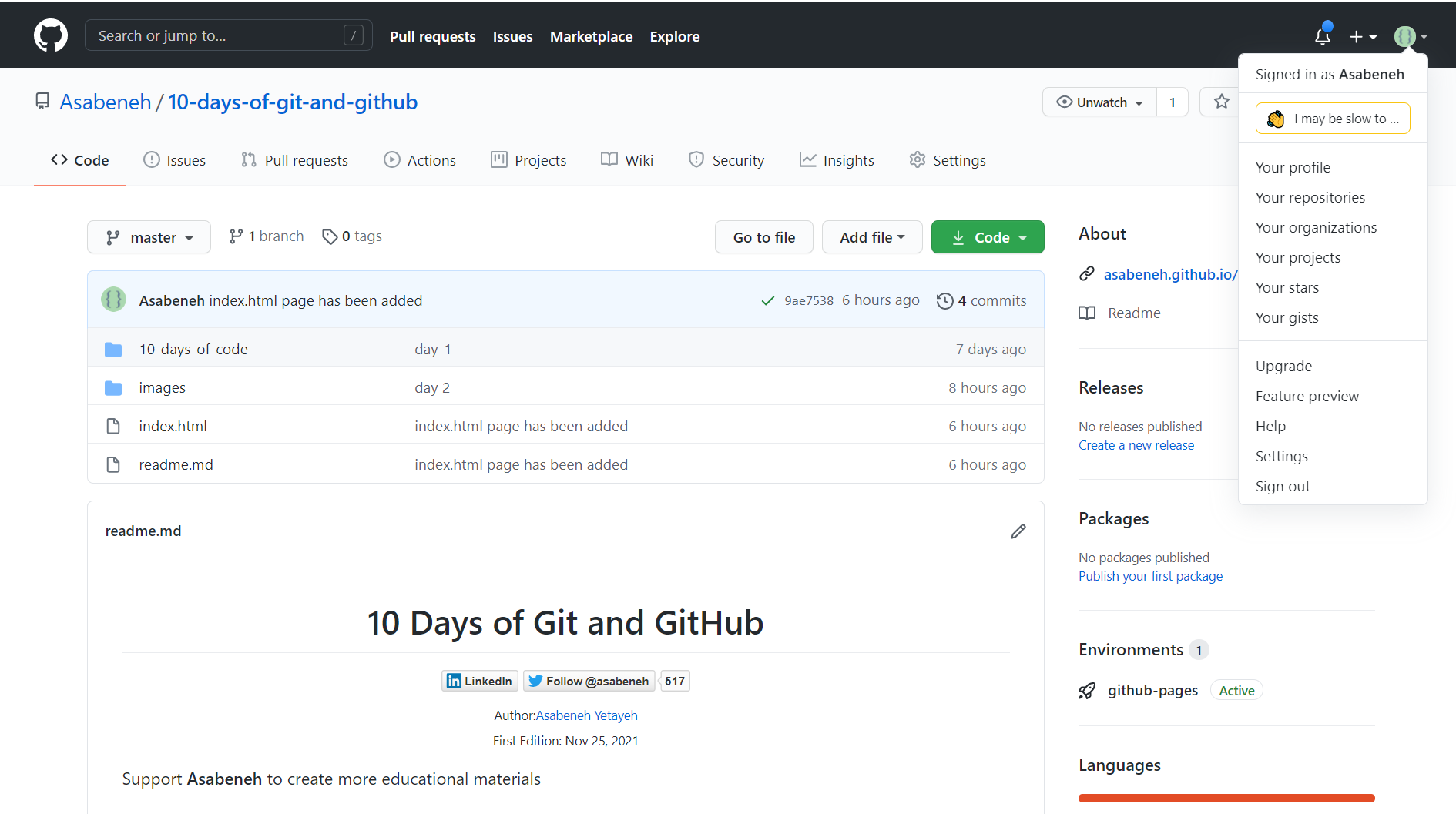This screenshot has width=1456, height=814.
Task: Open the Environments section heading
Action: (x=1131, y=649)
